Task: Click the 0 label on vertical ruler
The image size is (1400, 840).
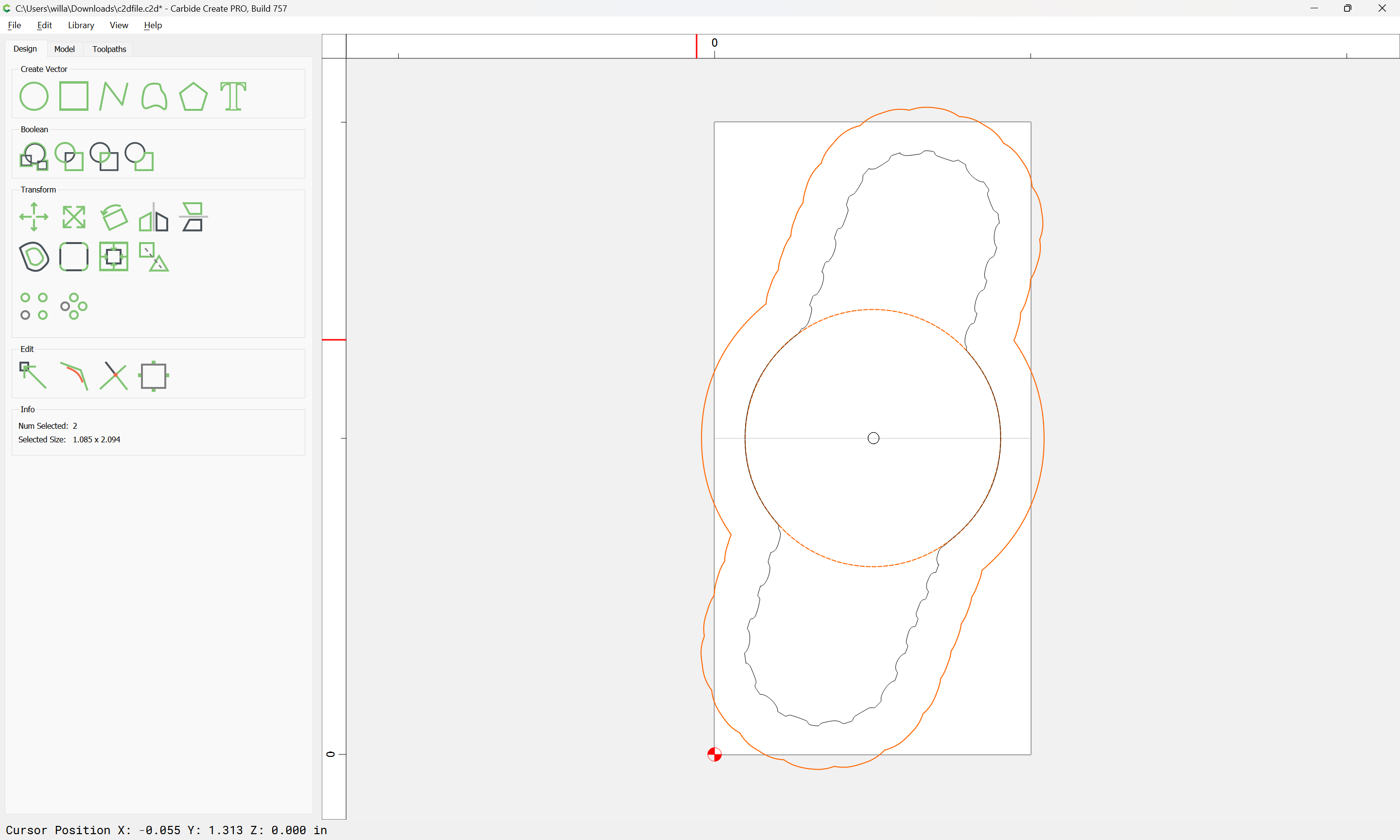Action: point(331,754)
